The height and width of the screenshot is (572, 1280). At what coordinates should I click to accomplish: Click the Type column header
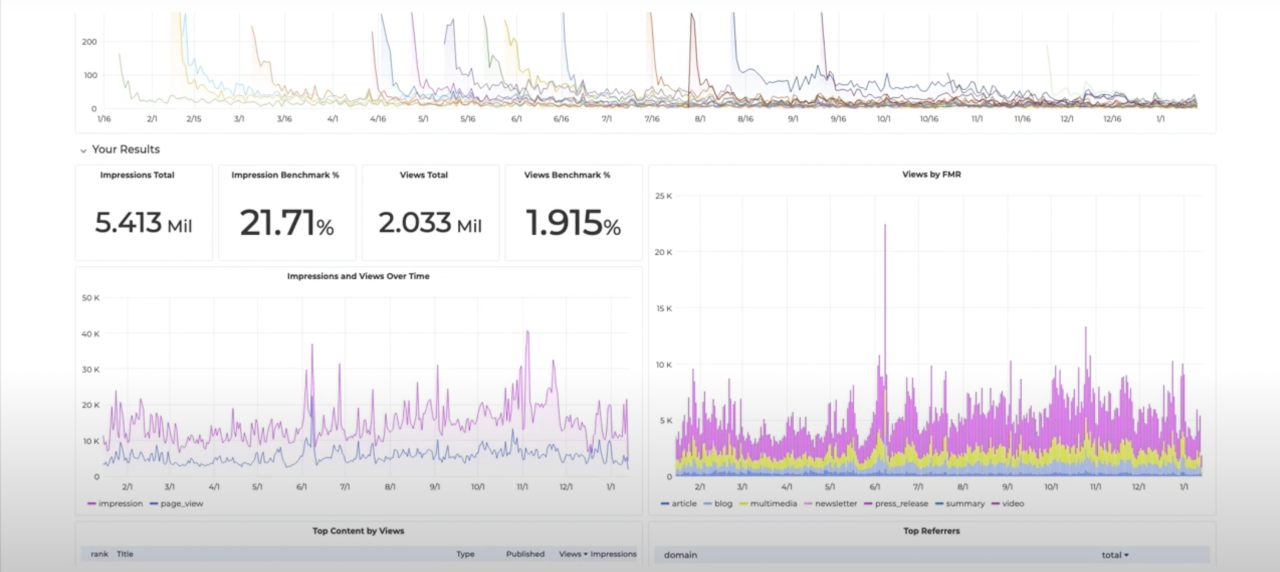coord(466,554)
